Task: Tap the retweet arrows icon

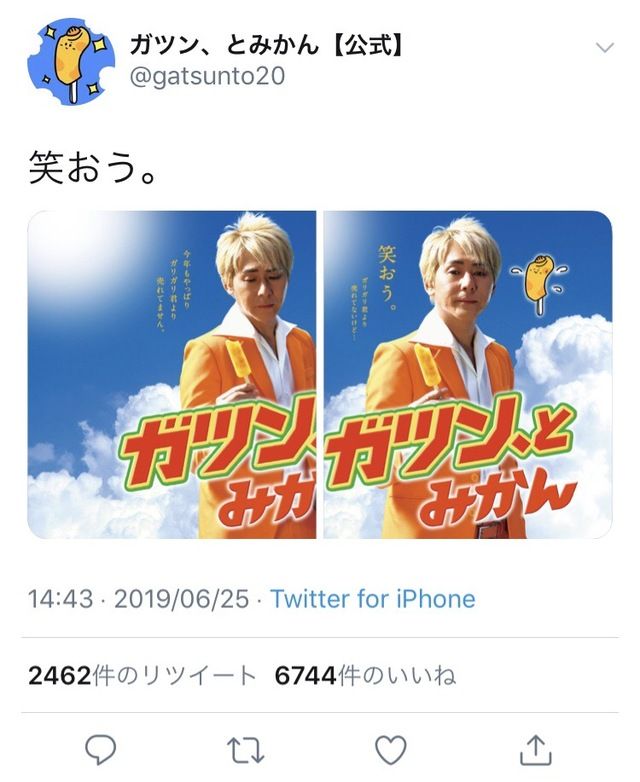Action: click(x=245, y=750)
